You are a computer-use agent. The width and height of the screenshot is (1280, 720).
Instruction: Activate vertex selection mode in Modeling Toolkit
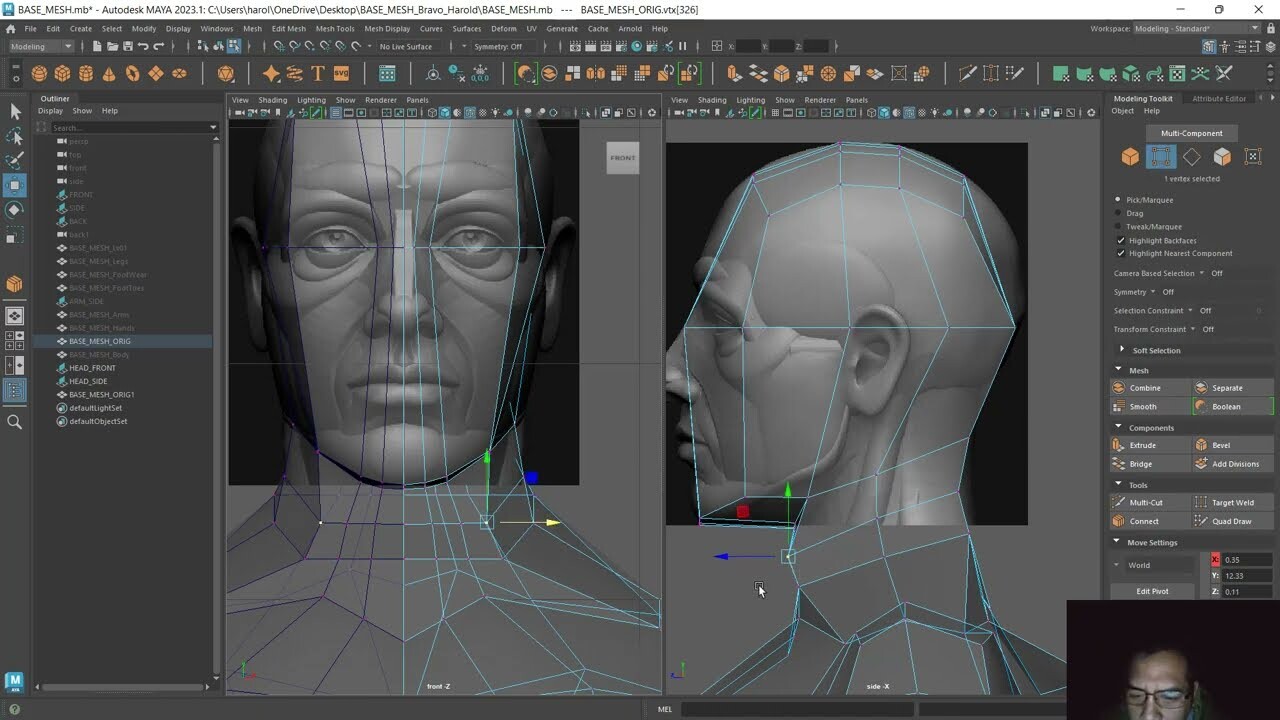(1161, 157)
